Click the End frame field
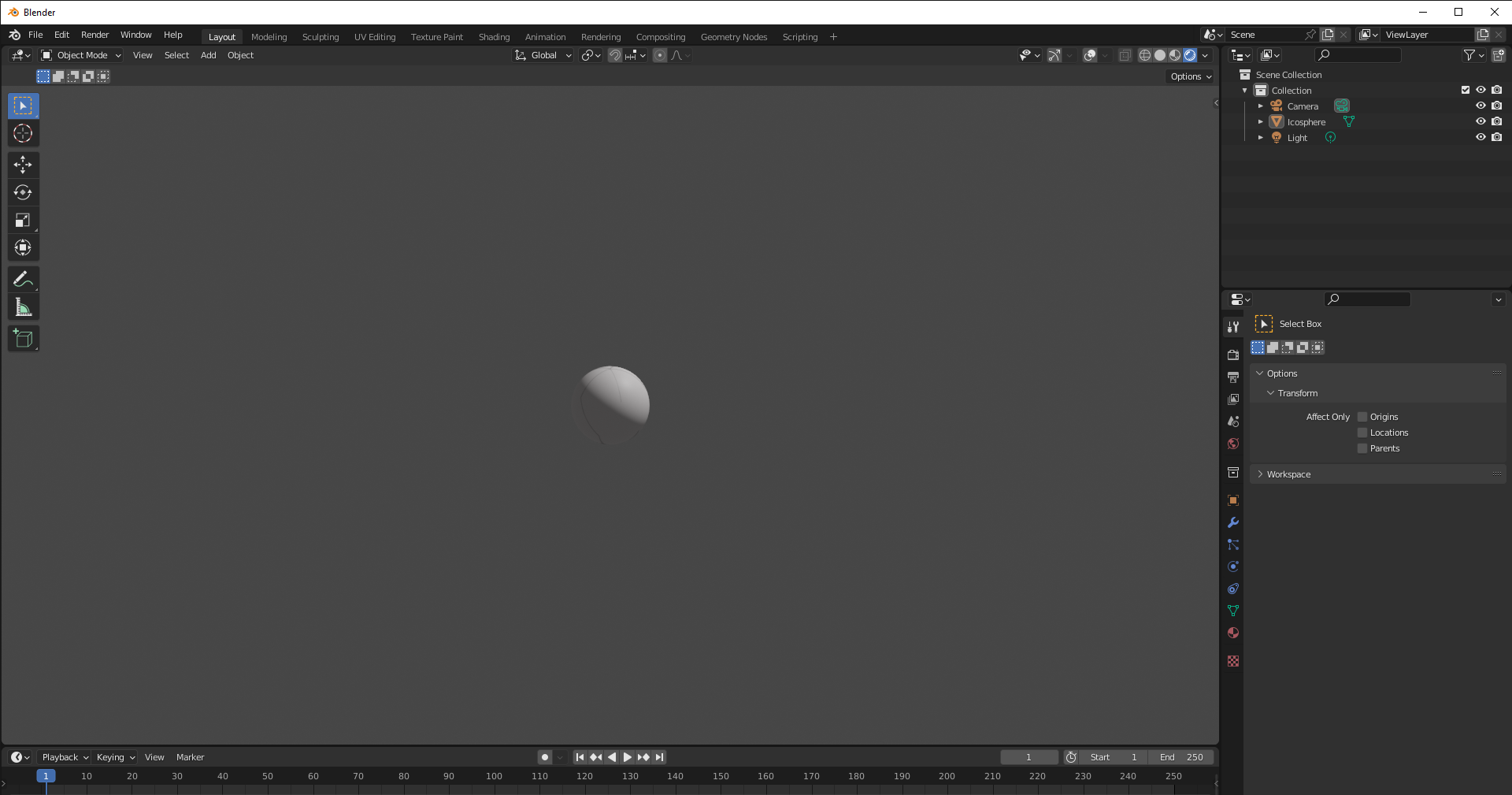This screenshot has height=795, width=1512. click(1180, 757)
